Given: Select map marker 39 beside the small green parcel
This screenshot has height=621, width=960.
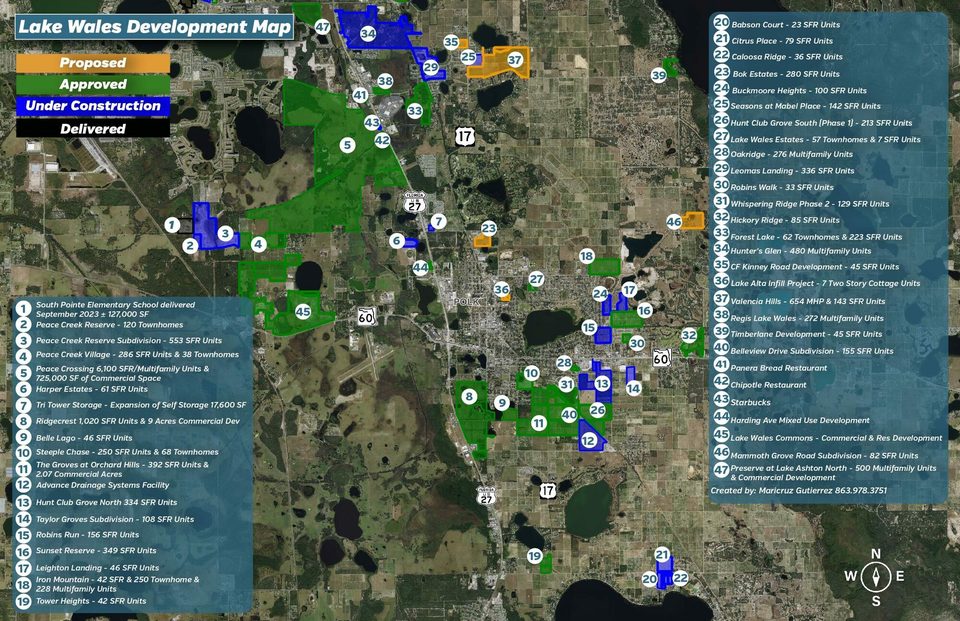Looking at the screenshot, I should (658, 75).
